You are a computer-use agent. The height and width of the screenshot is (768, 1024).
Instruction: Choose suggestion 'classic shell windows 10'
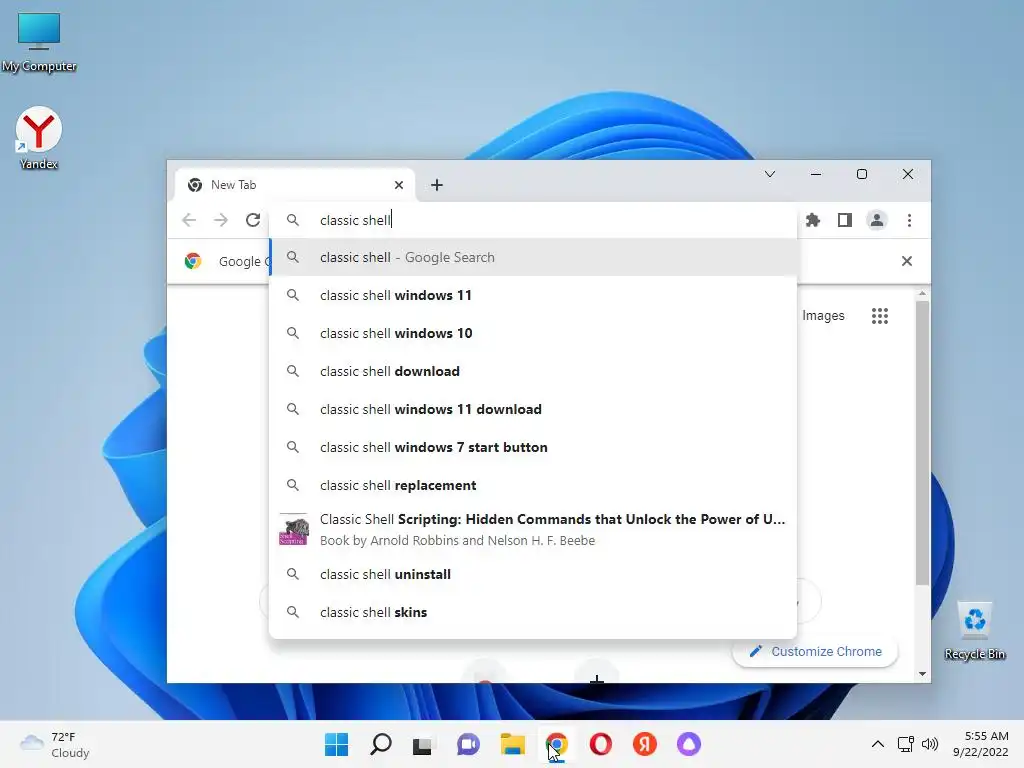pyautogui.click(x=533, y=333)
